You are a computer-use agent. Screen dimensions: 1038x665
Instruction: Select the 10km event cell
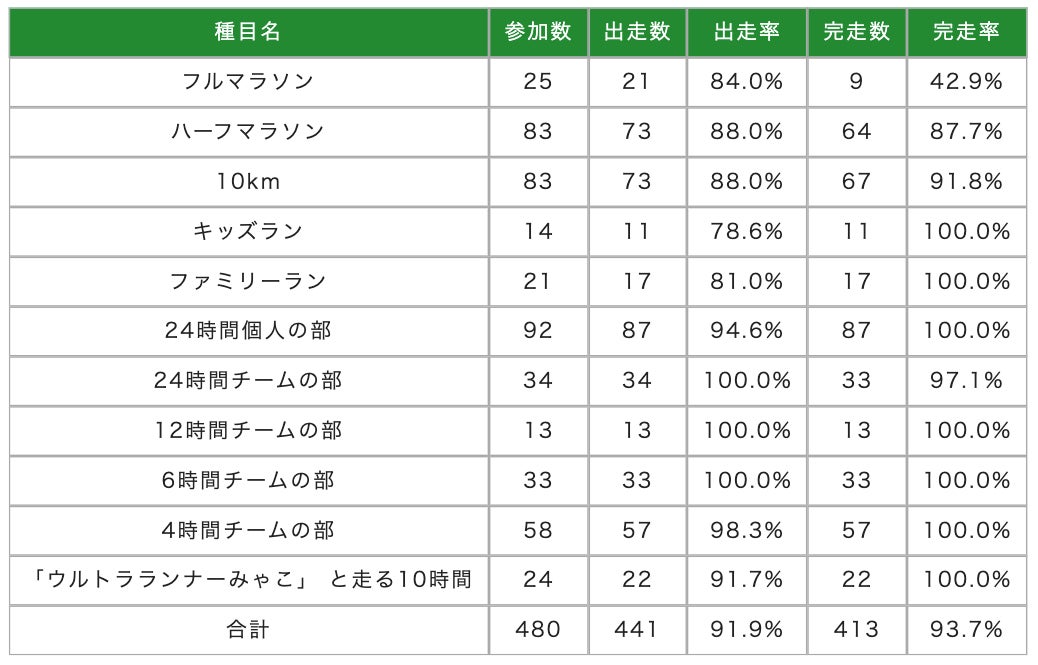point(248,182)
